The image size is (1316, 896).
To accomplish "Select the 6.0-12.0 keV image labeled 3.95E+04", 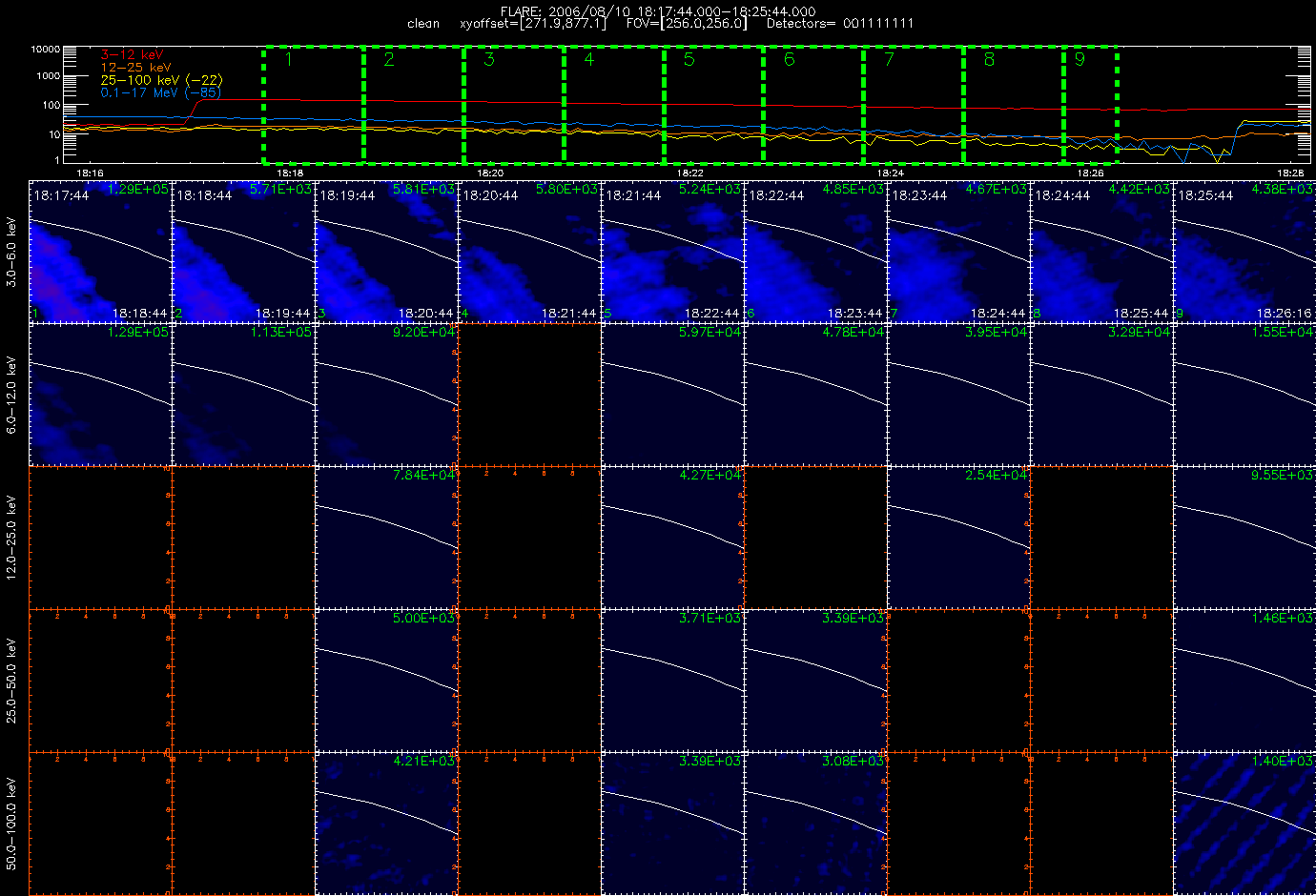I will coord(959,395).
